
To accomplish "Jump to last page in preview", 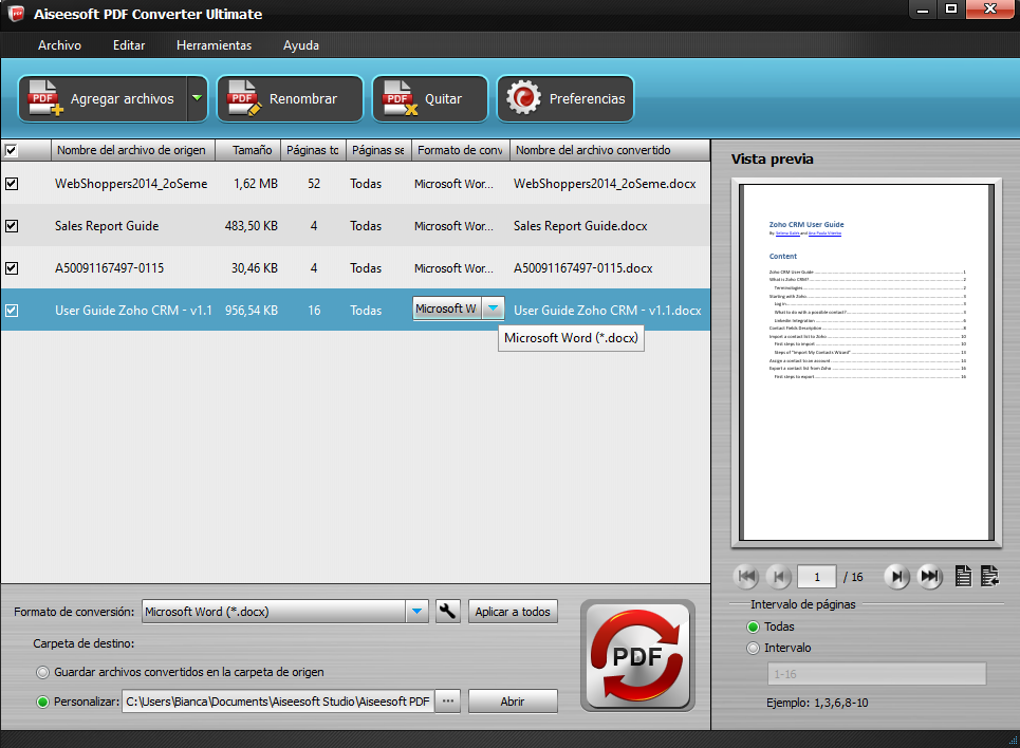I will [x=930, y=576].
